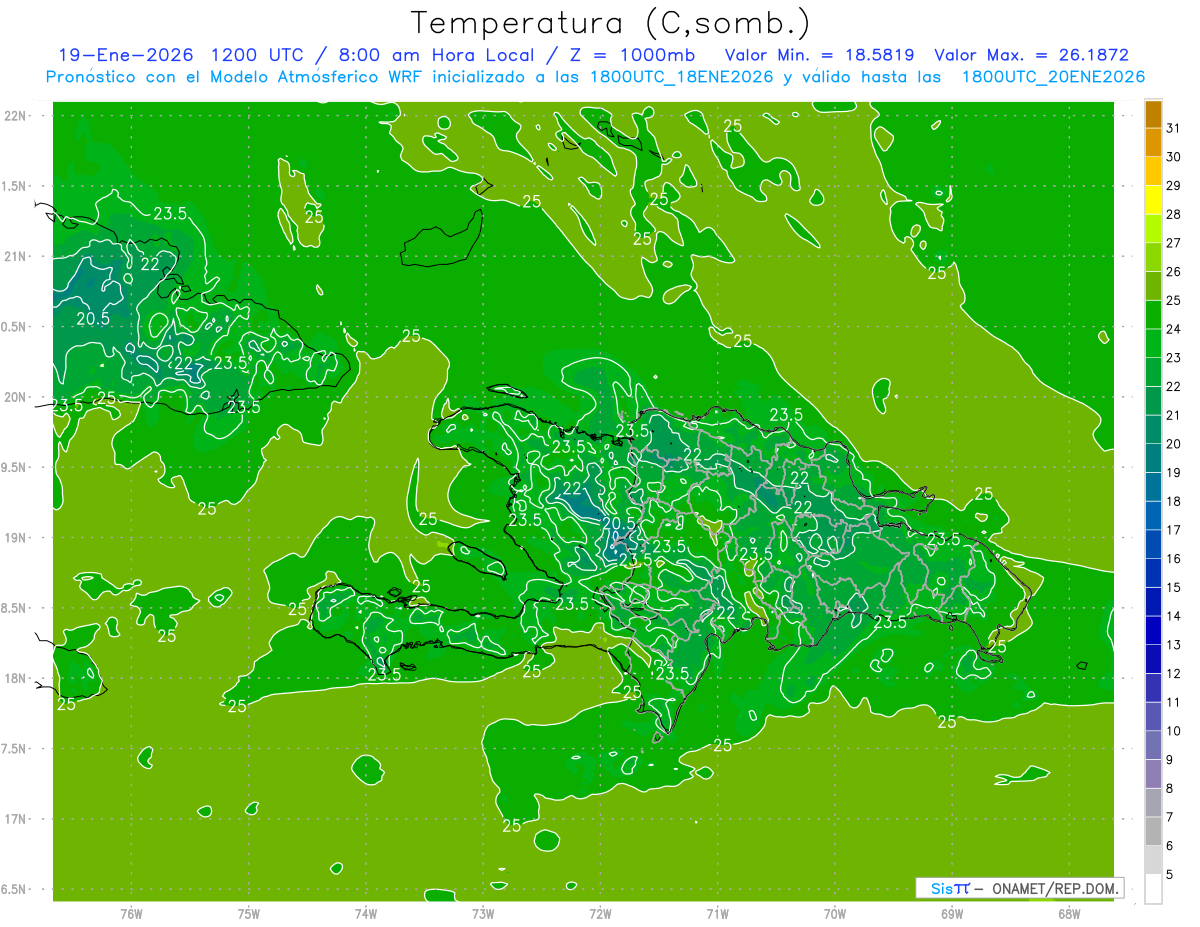Pick the color bar segment between 24 and 25
This screenshot has height=927, width=1200.
1153,315
